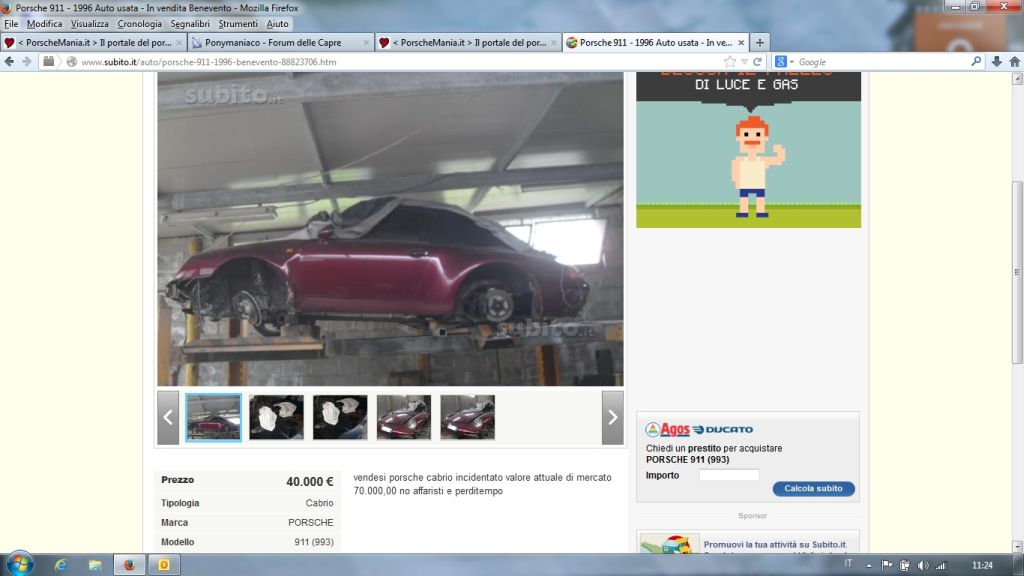
Task: Click the vertical scrollbar thumb
Action: (x=1017, y=271)
